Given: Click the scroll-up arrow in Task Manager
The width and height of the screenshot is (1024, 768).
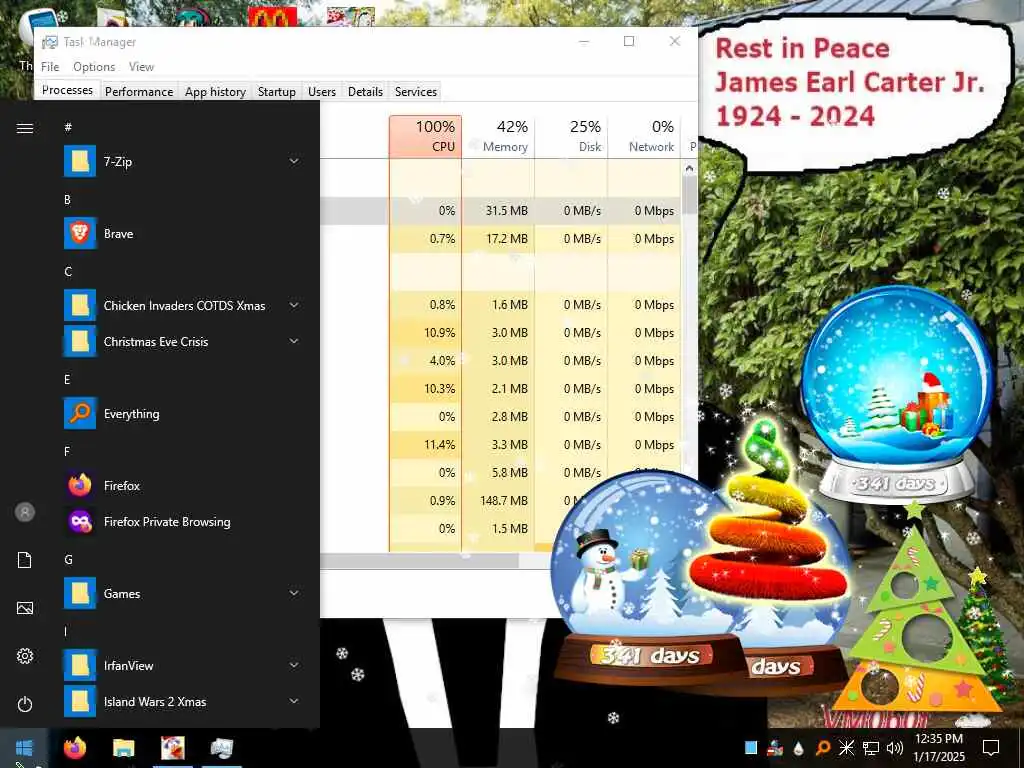Looking at the screenshot, I should coord(689,168).
